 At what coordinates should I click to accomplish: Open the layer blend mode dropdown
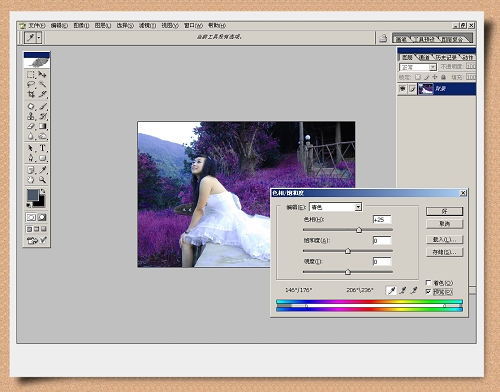click(432, 67)
